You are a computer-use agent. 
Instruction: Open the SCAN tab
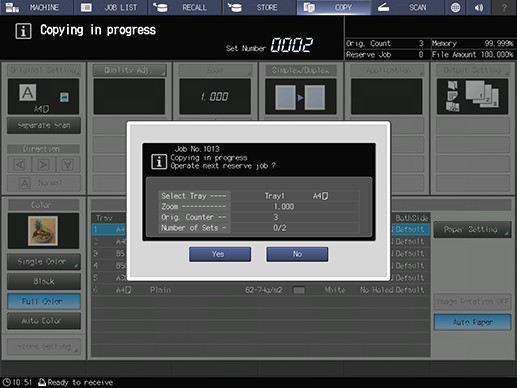coord(407,7)
